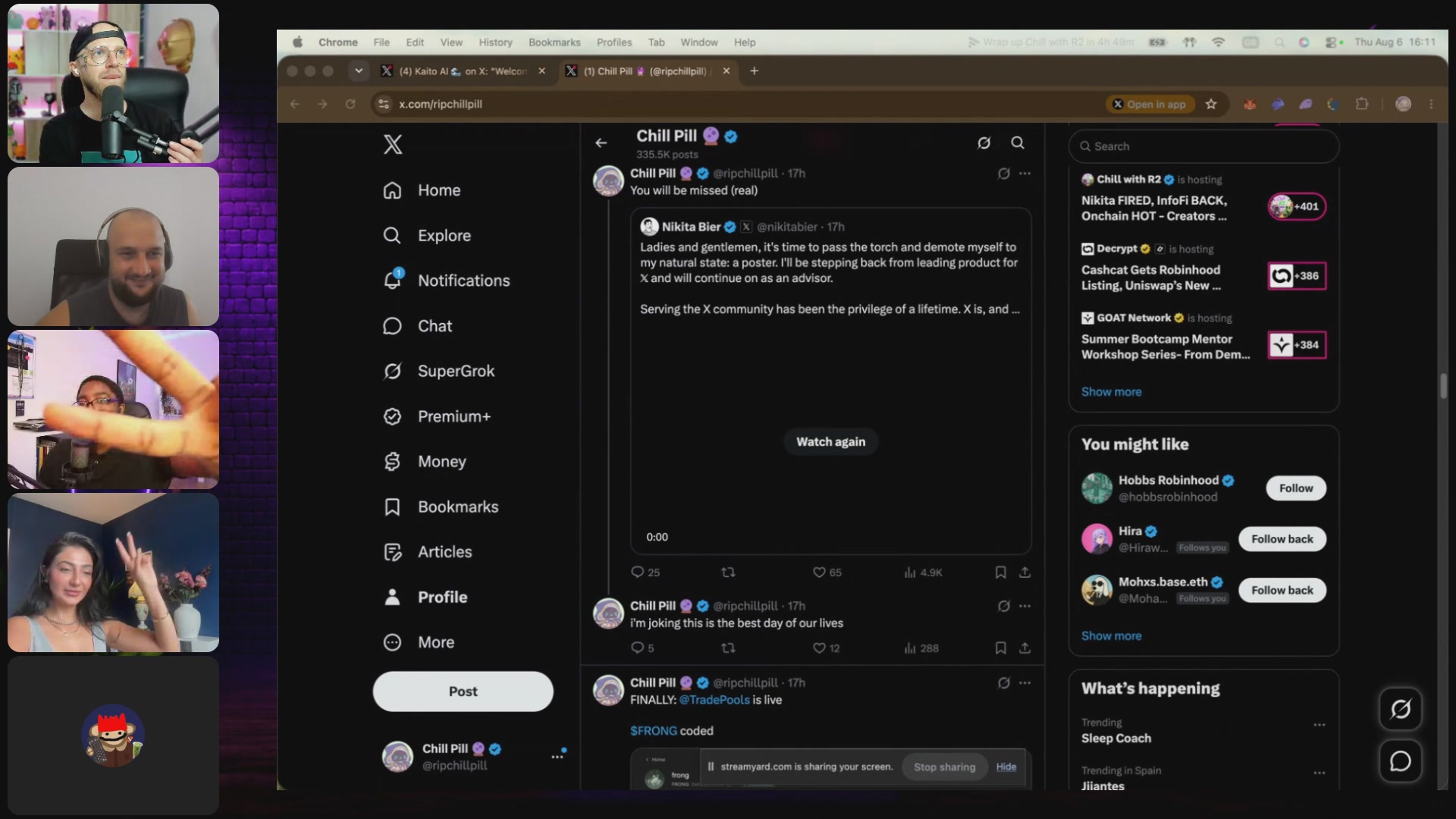
Task: Open the X logo home icon
Action: (x=393, y=144)
